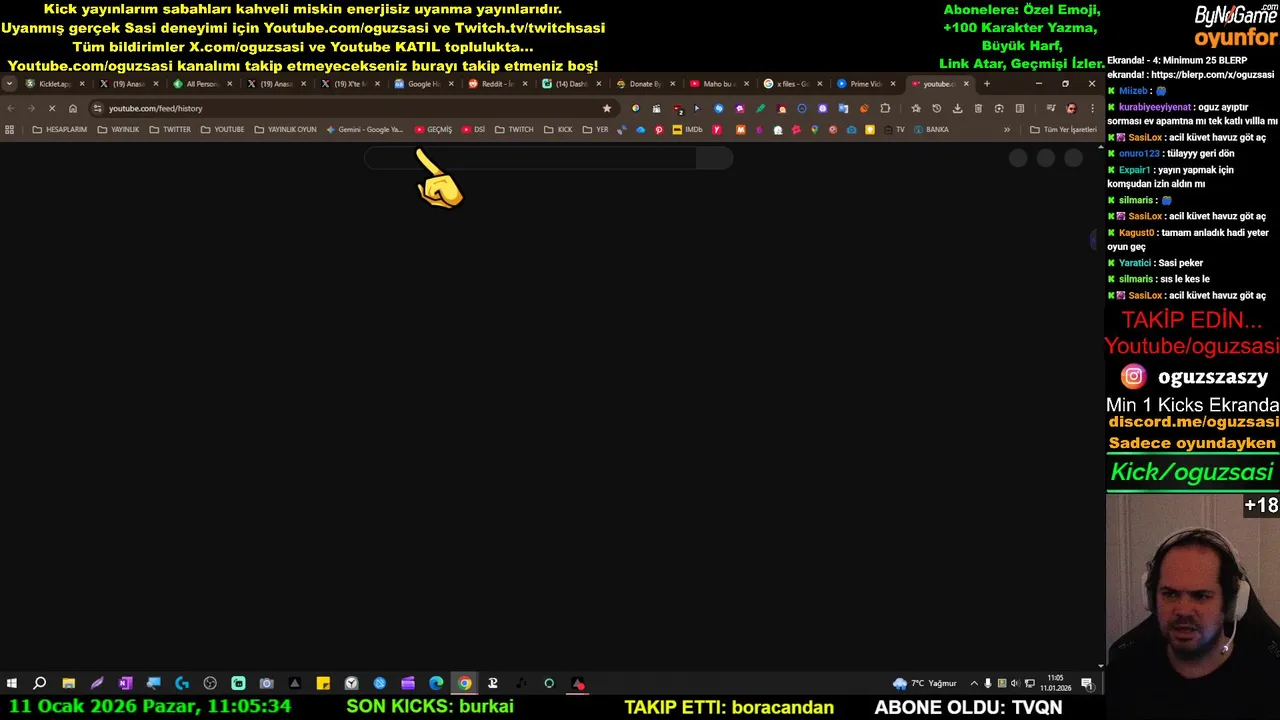Viewport: 1280px width, 720px height.
Task: Expand HESAPLARIM bookmark folder
Action: (x=59, y=129)
